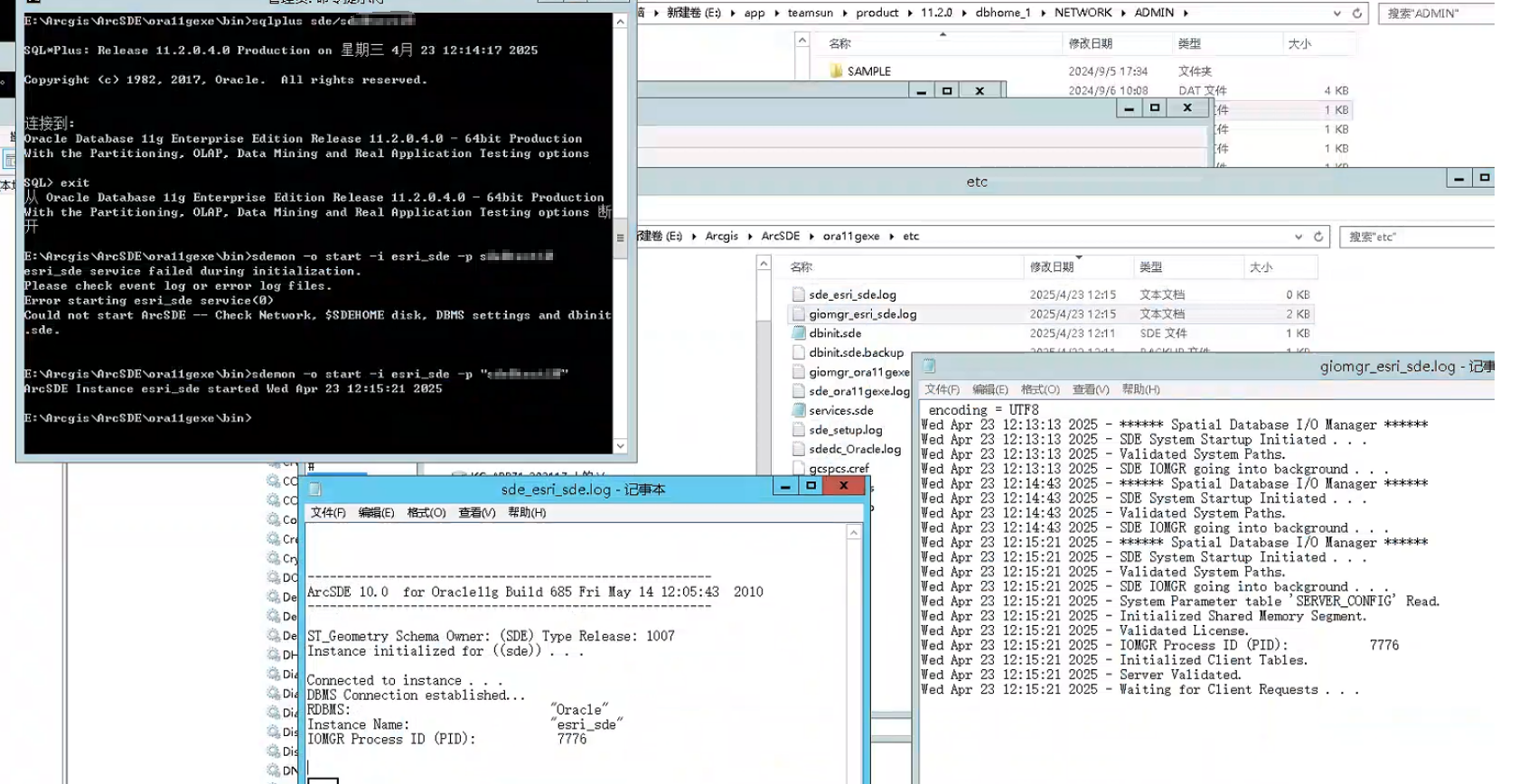Expand the arrow after 'Arcgis' breadcrumb

750,237
